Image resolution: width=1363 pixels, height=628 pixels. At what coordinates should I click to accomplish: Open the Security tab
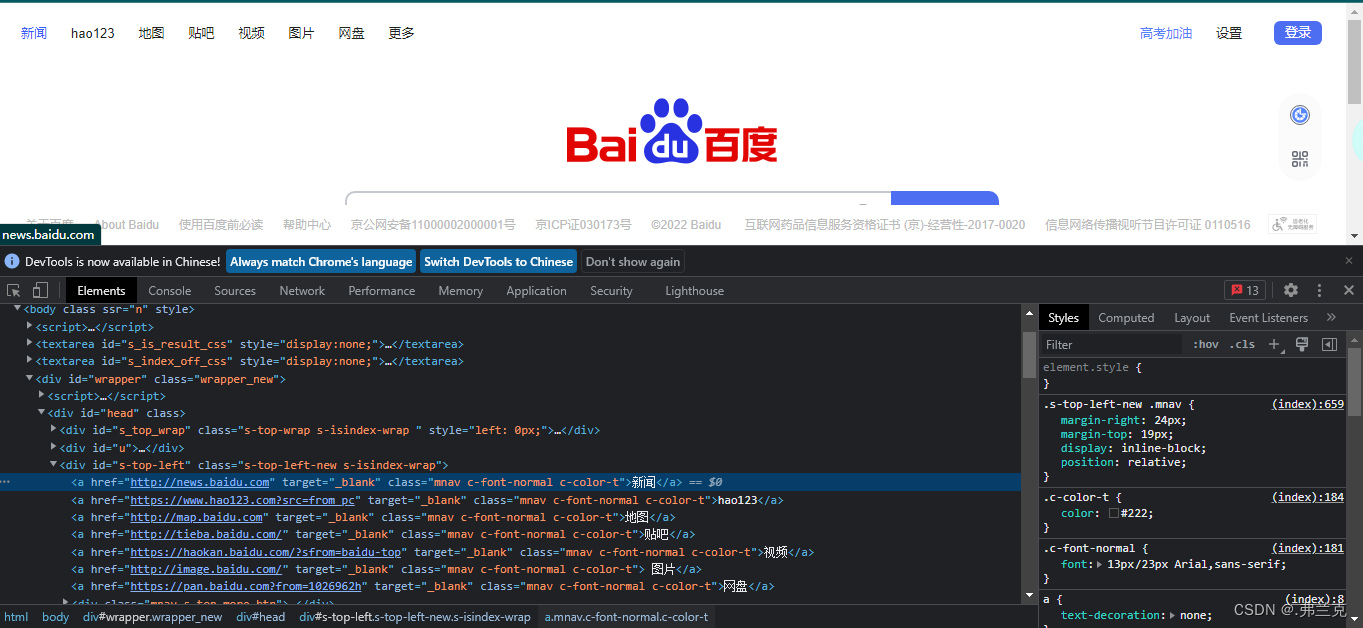tap(611, 290)
